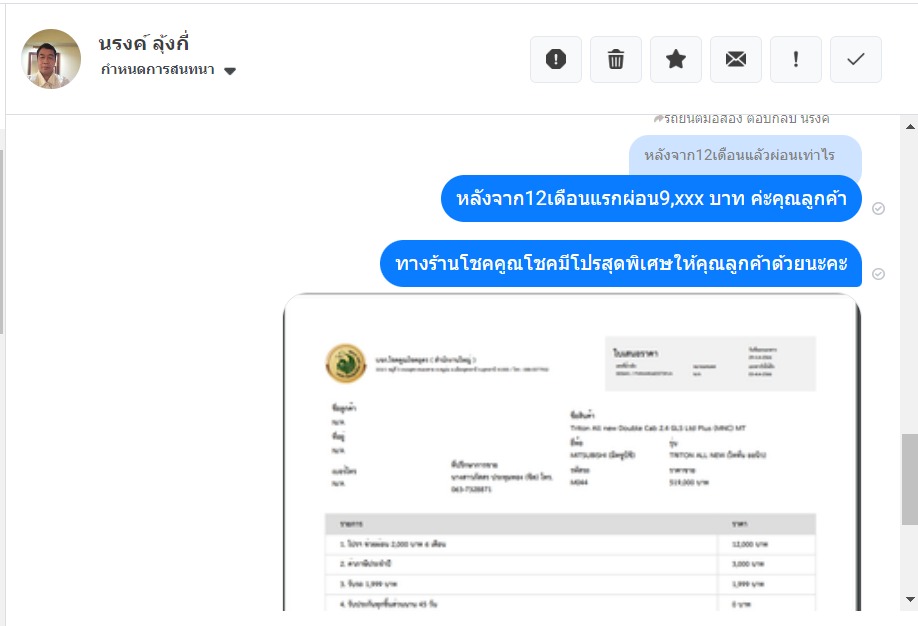View delivery status icon beside 9,xxx บาท message
The image size is (918, 626).
[878, 208]
